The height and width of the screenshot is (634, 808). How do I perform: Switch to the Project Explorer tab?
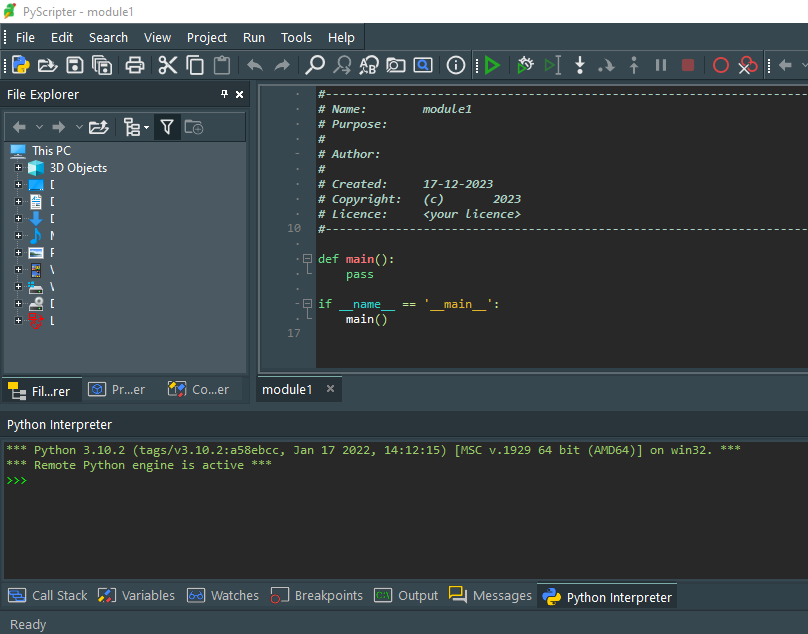pos(117,390)
